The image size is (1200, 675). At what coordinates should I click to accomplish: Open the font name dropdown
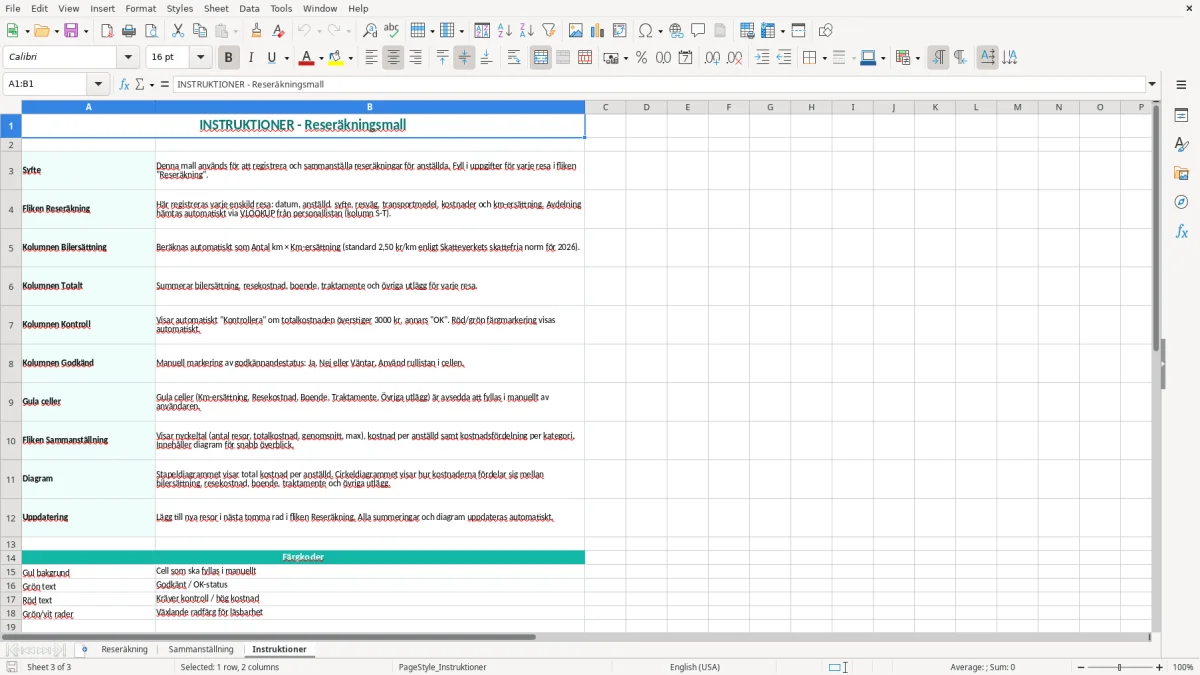click(127, 58)
